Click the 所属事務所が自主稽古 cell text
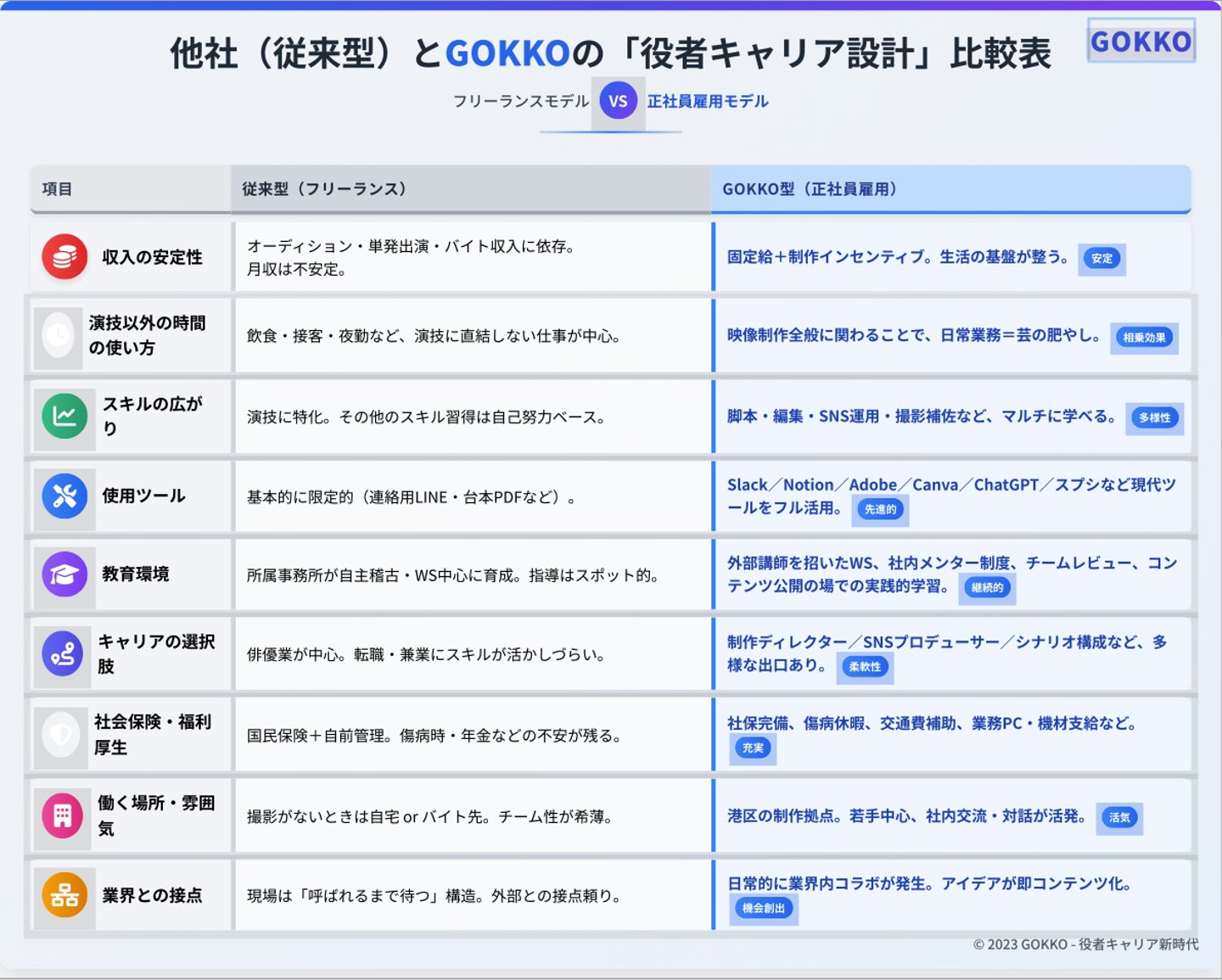 click(453, 575)
